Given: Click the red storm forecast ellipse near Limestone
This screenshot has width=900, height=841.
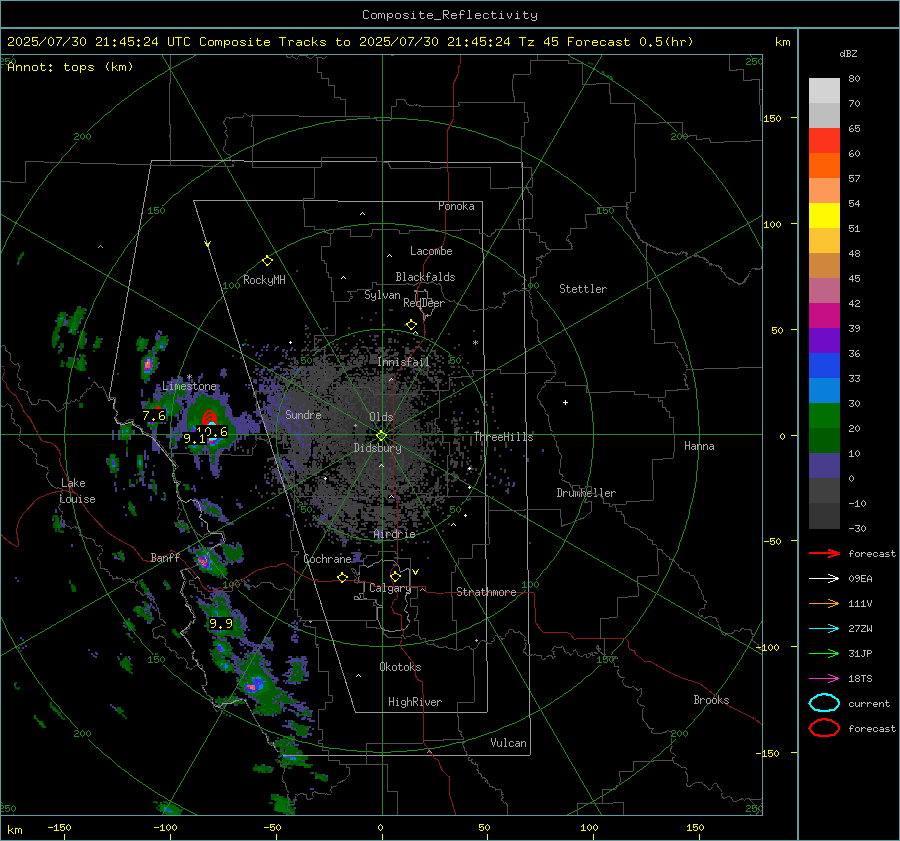Looking at the screenshot, I should tap(210, 418).
